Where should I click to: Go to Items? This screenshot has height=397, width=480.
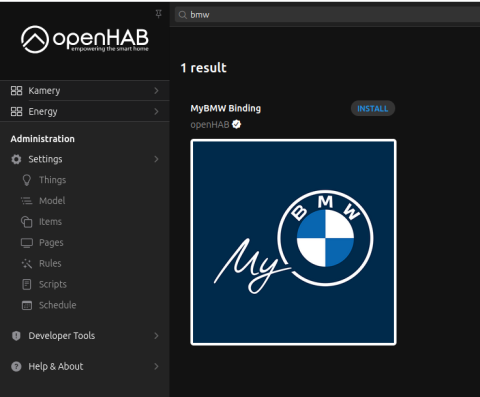85,222
